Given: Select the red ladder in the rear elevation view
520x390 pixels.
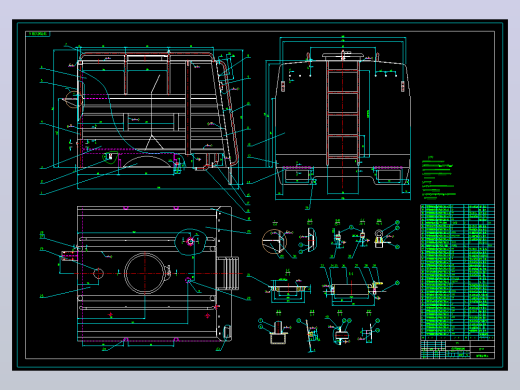Looking at the screenshot, I should [x=343, y=112].
